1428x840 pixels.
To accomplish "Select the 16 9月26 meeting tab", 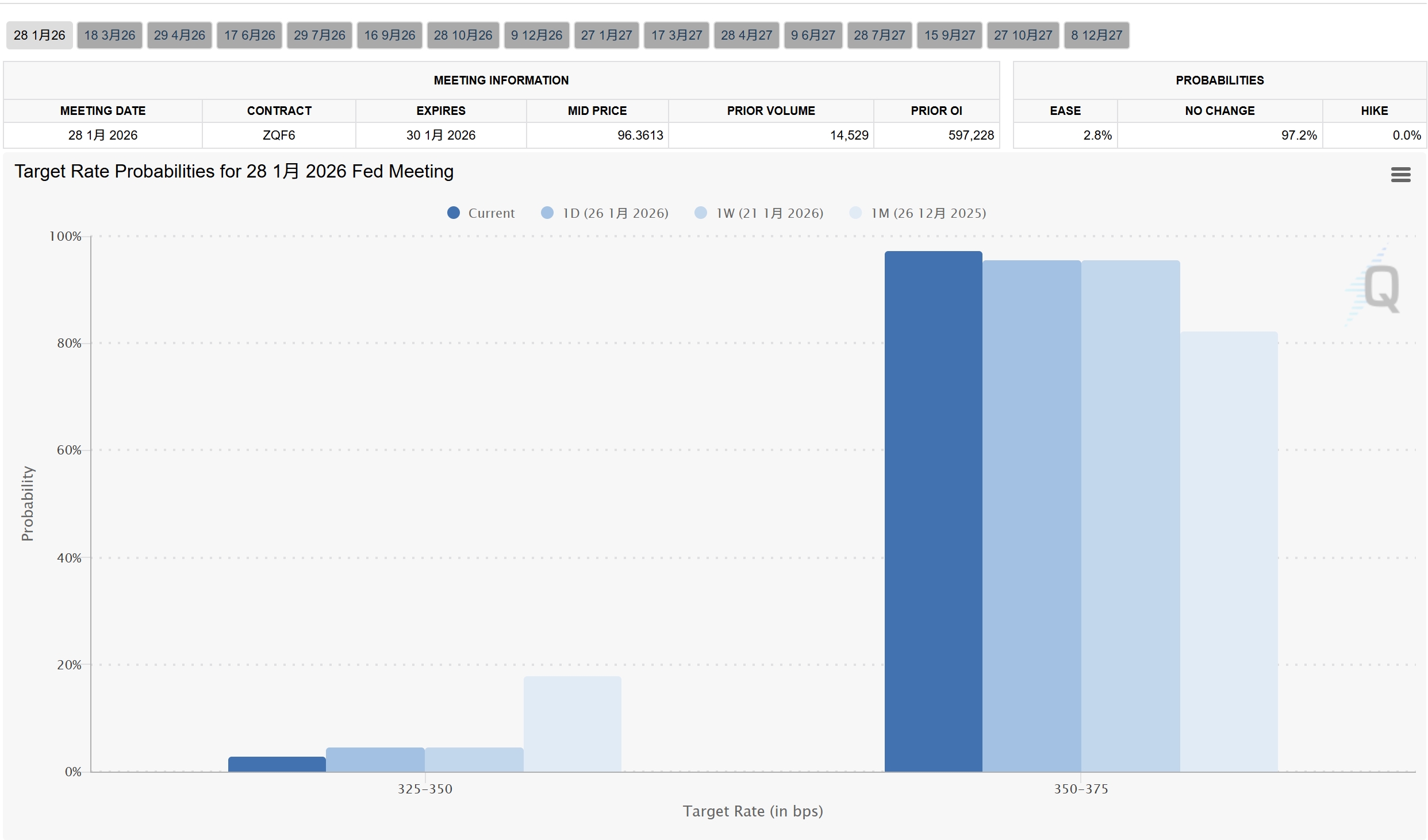I will pyautogui.click(x=390, y=36).
